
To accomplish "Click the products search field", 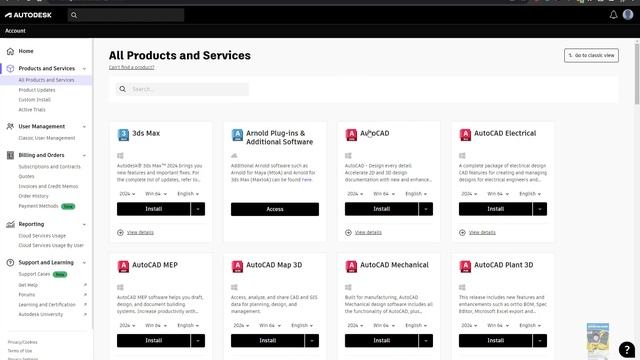I will 182,89.
